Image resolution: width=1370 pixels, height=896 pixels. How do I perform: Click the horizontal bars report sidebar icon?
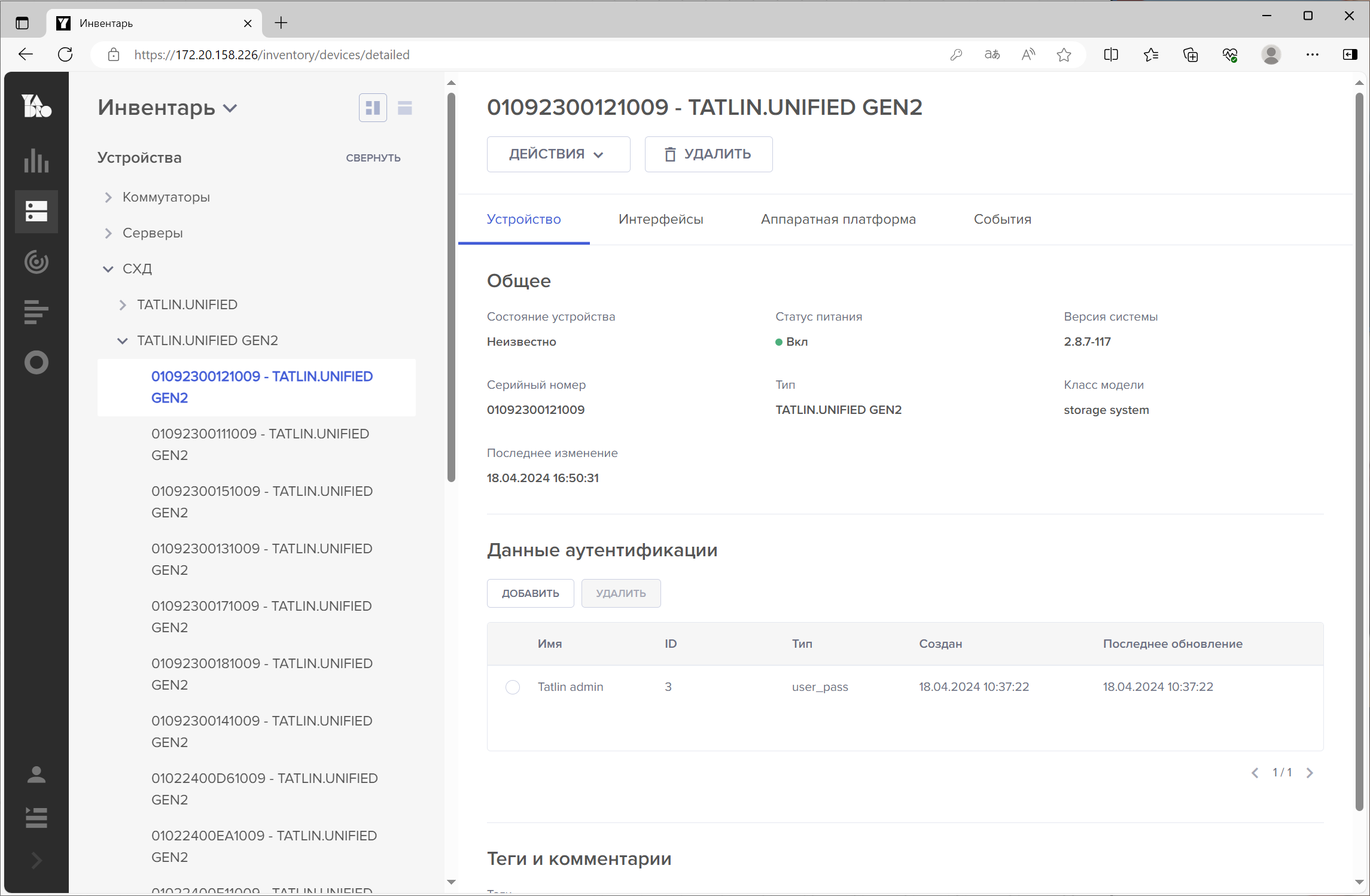[x=36, y=312]
